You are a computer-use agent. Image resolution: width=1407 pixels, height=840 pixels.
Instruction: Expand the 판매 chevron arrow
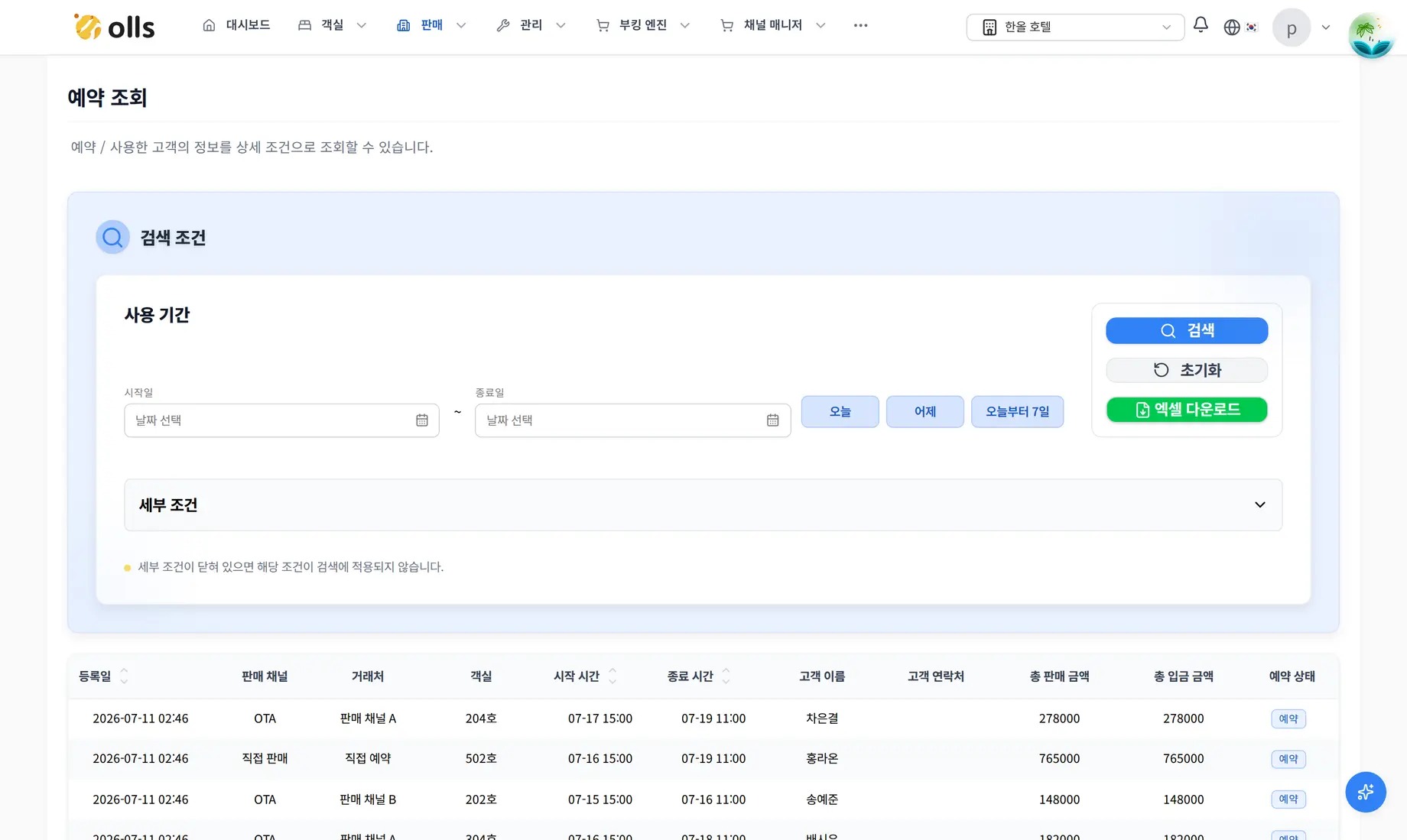tap(461, 25)
